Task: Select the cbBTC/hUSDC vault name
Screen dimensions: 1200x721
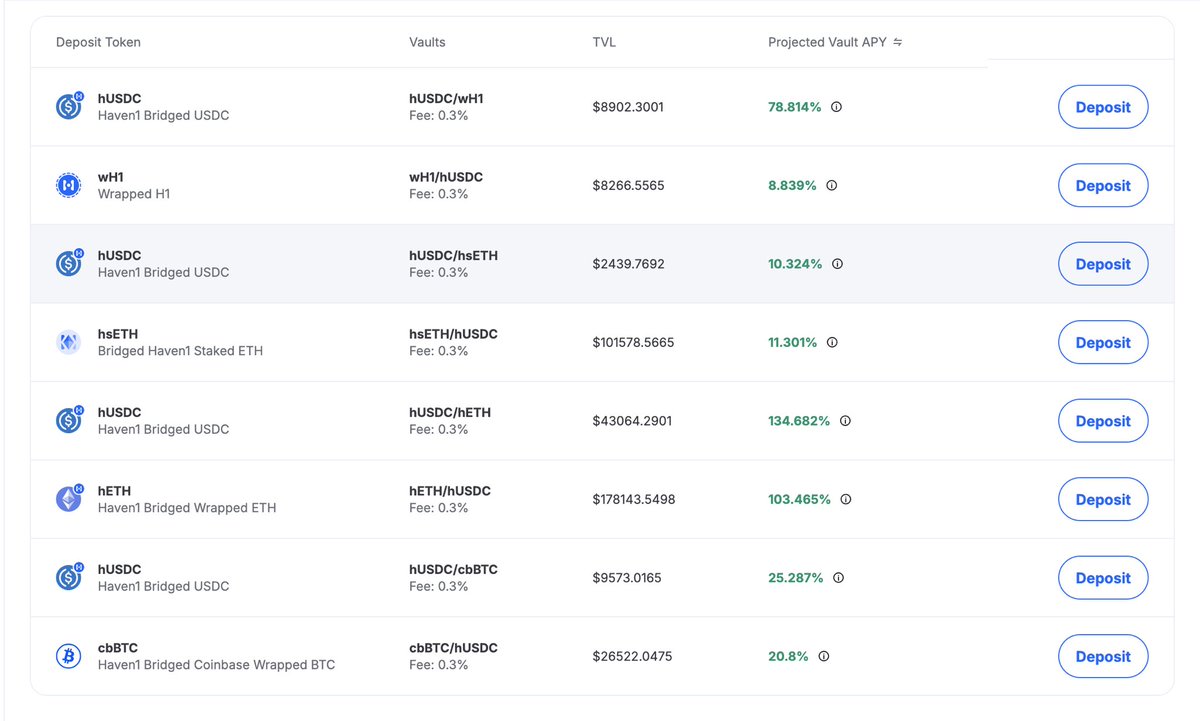Action: 453,648
